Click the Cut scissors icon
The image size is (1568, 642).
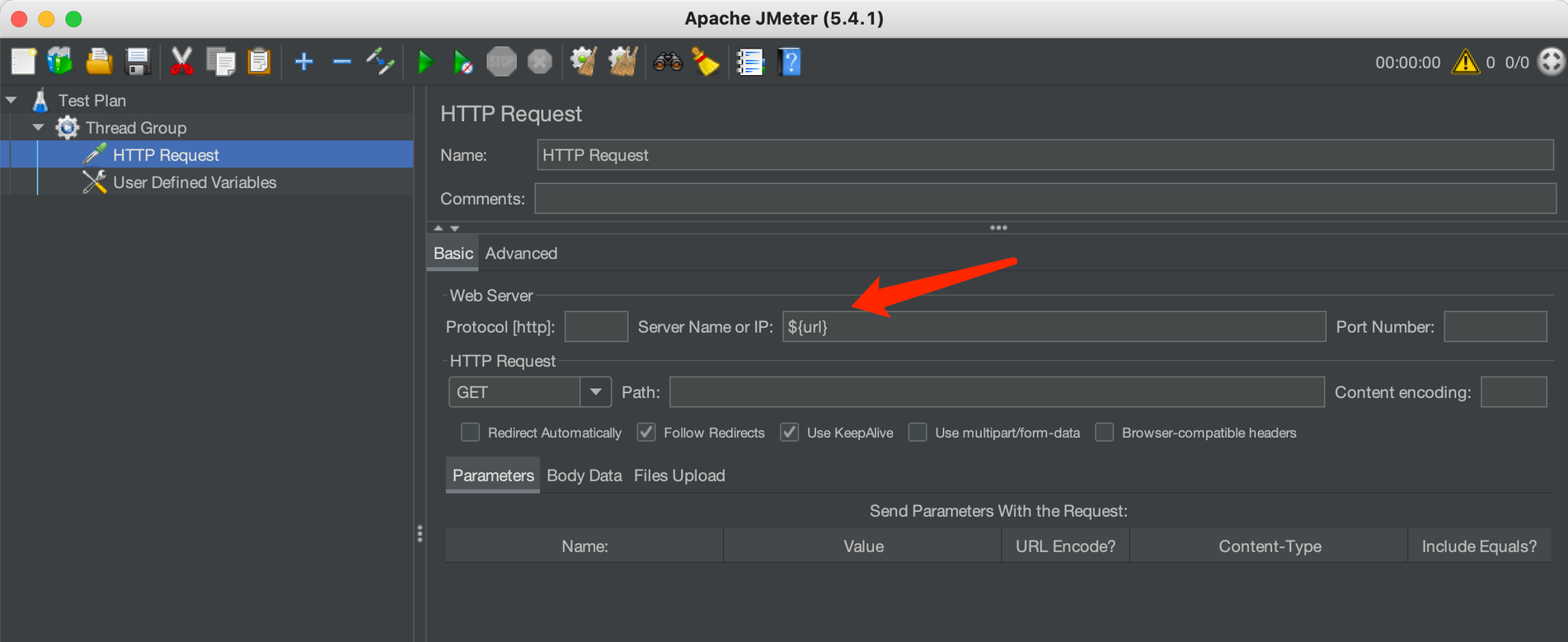[x=181, y=62]
